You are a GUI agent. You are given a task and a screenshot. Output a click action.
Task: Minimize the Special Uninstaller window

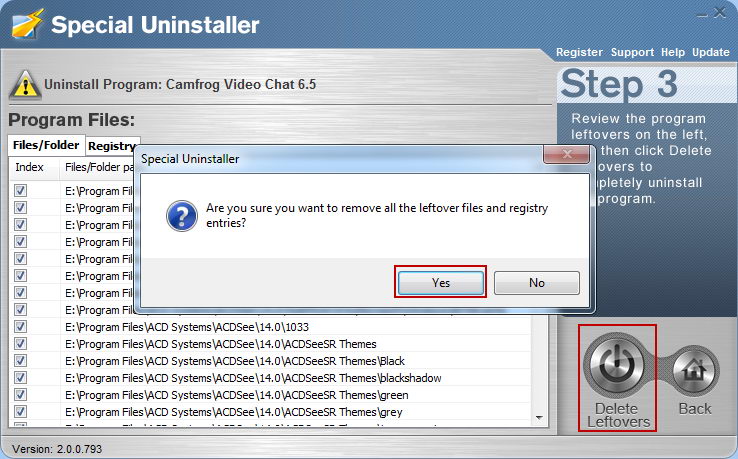click(702, 15)
